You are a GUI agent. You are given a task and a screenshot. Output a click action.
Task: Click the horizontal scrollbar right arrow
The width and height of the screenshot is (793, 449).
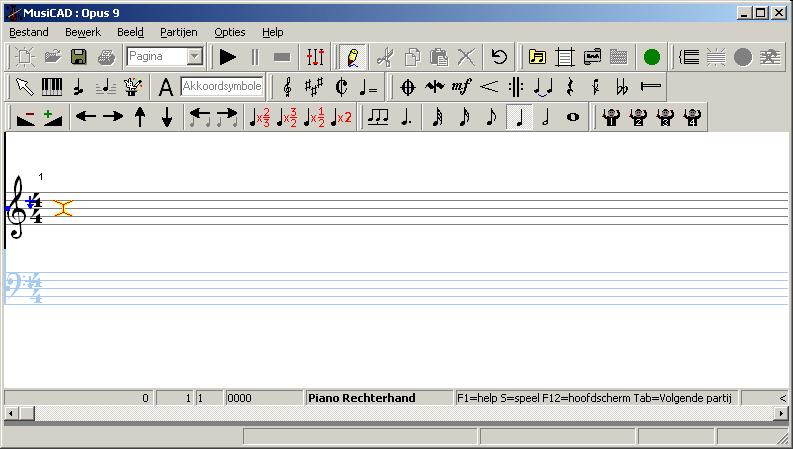point(782,414)
